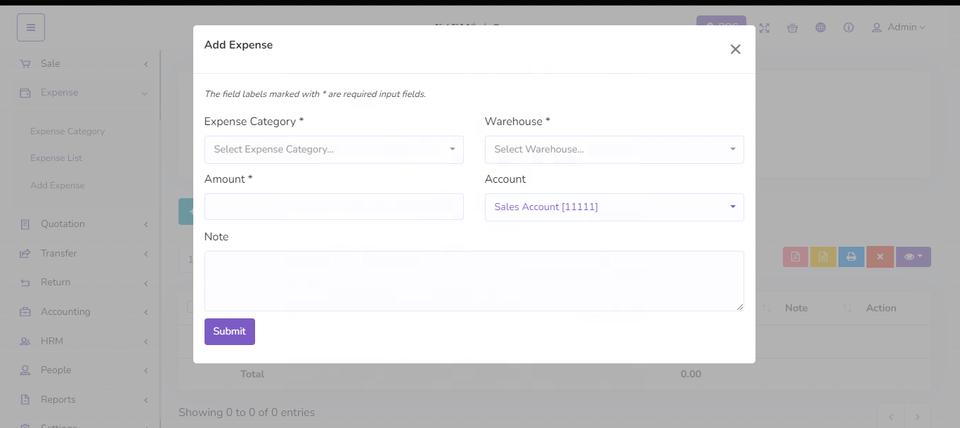Viewport: 960px width, 428px height.
Task: Open the Expense List link in sidebar
Action: click(x=56, y=158)
